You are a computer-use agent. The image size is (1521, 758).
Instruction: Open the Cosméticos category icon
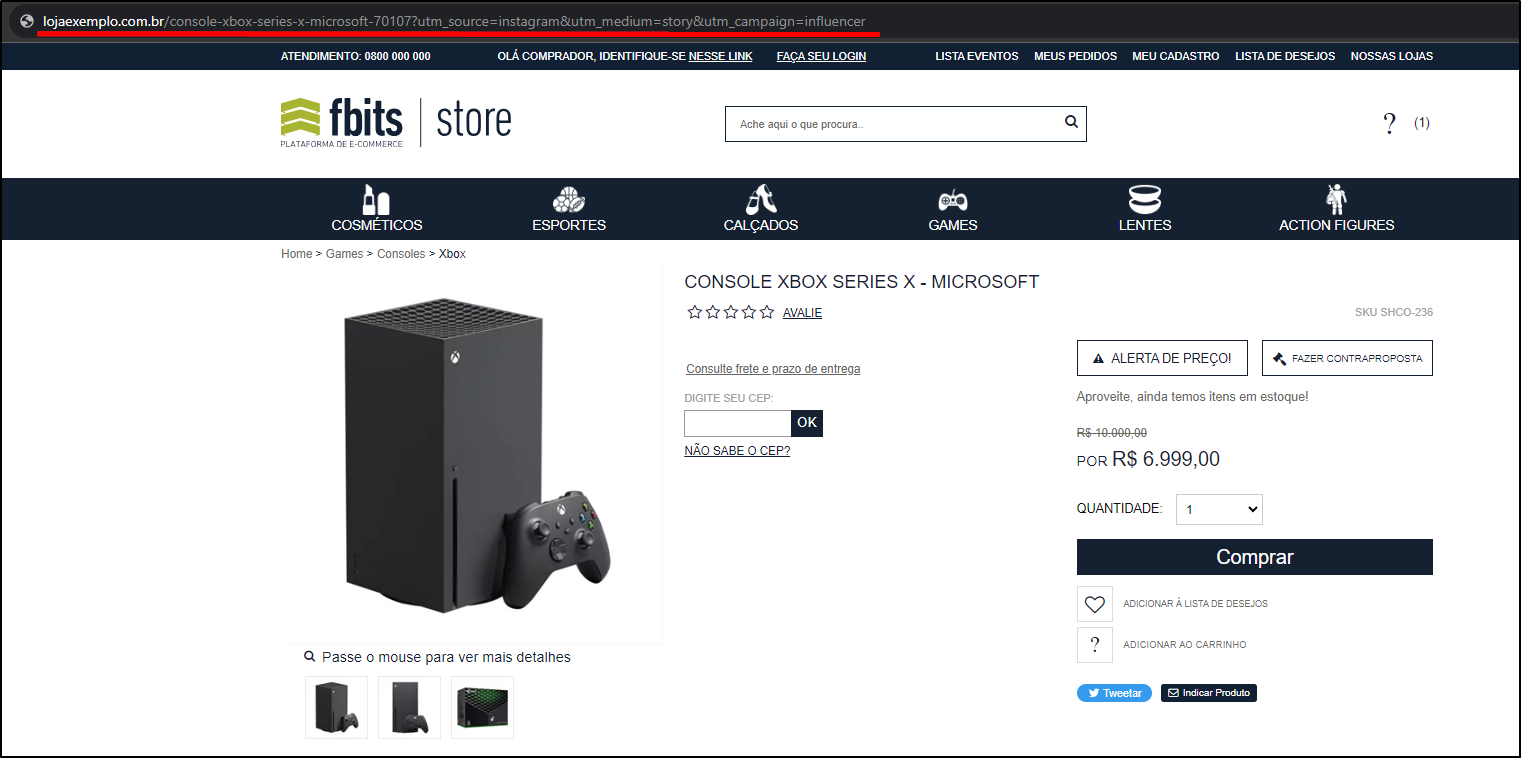[x=376, y=200]
